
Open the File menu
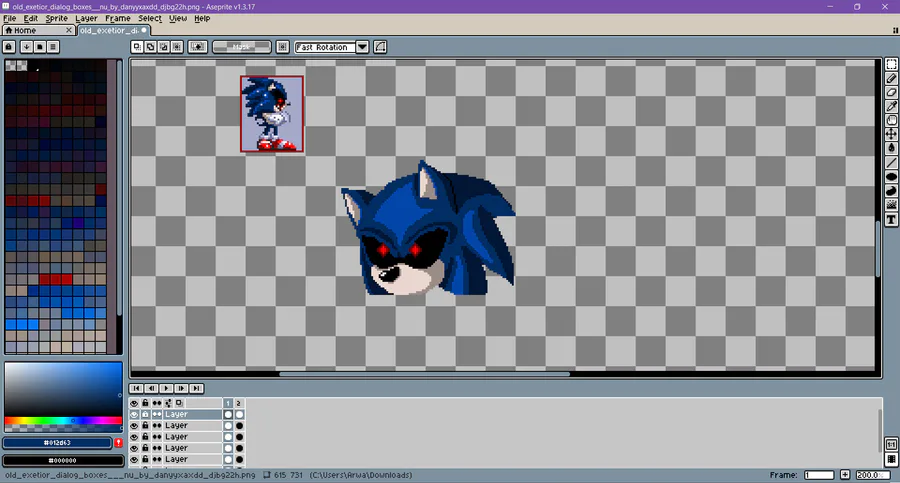(10, 18)
